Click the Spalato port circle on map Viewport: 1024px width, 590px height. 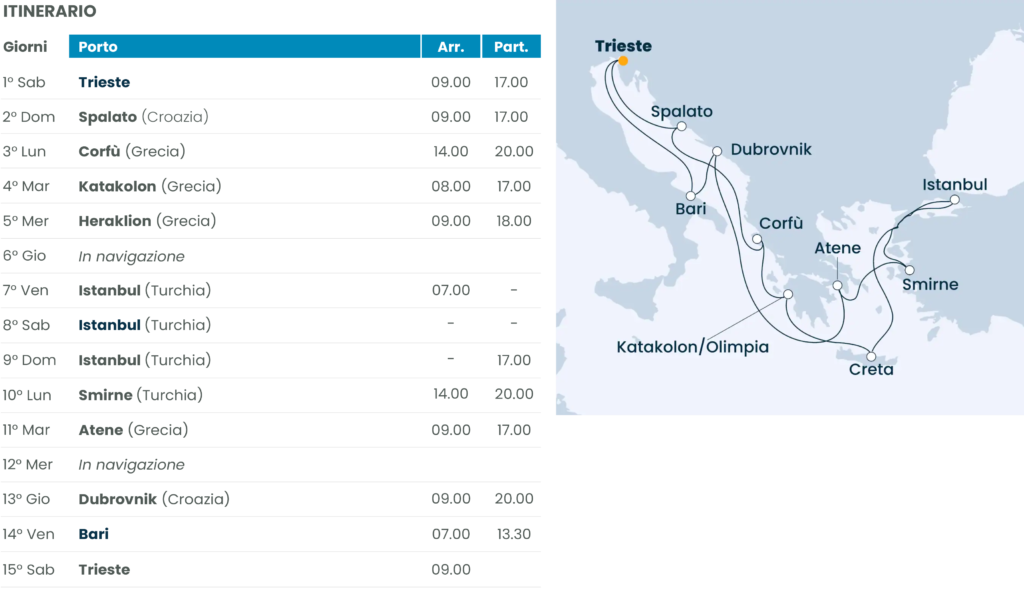(x=681, y=127)
